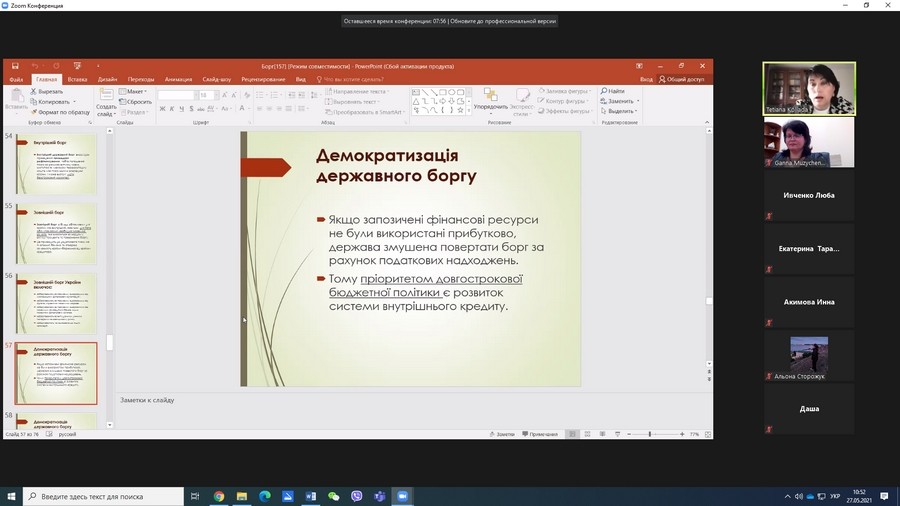Toggle Comments (Примечания) pane in status bar
The image size is (900, 506).
(540, 434)
